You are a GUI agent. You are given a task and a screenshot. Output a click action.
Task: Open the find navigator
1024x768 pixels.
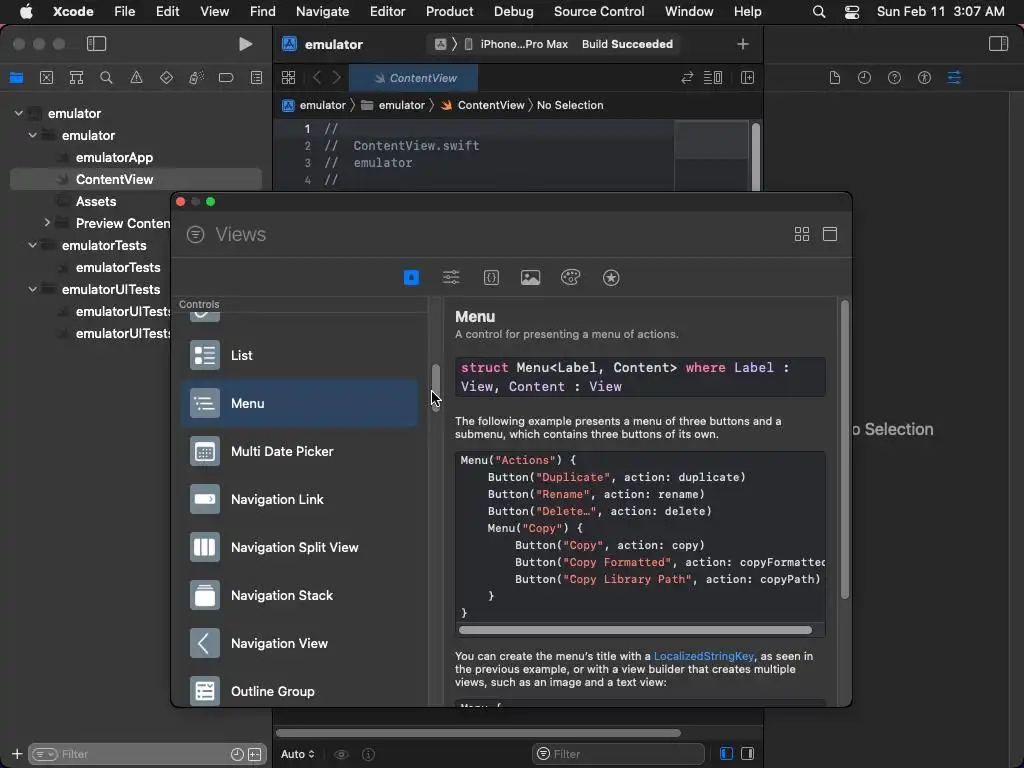pyautogui.click(x=106, y=78)
